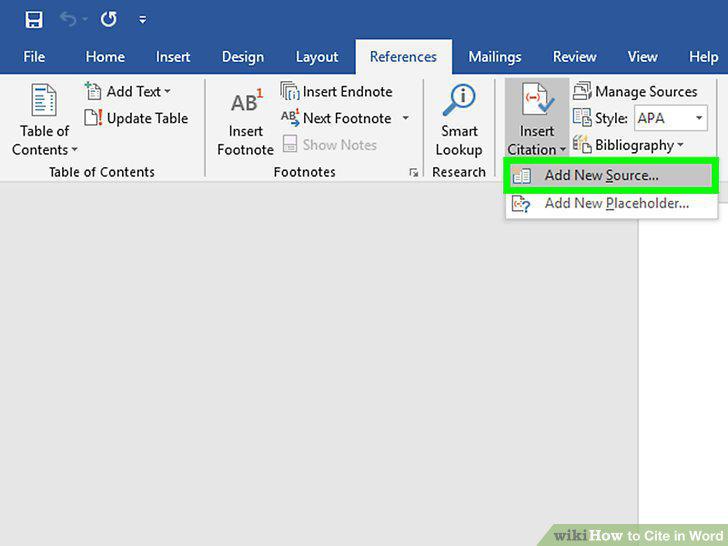The image size is (728, 546).
Task: Click the Show Notes label
Action: (x=339, y=145)
